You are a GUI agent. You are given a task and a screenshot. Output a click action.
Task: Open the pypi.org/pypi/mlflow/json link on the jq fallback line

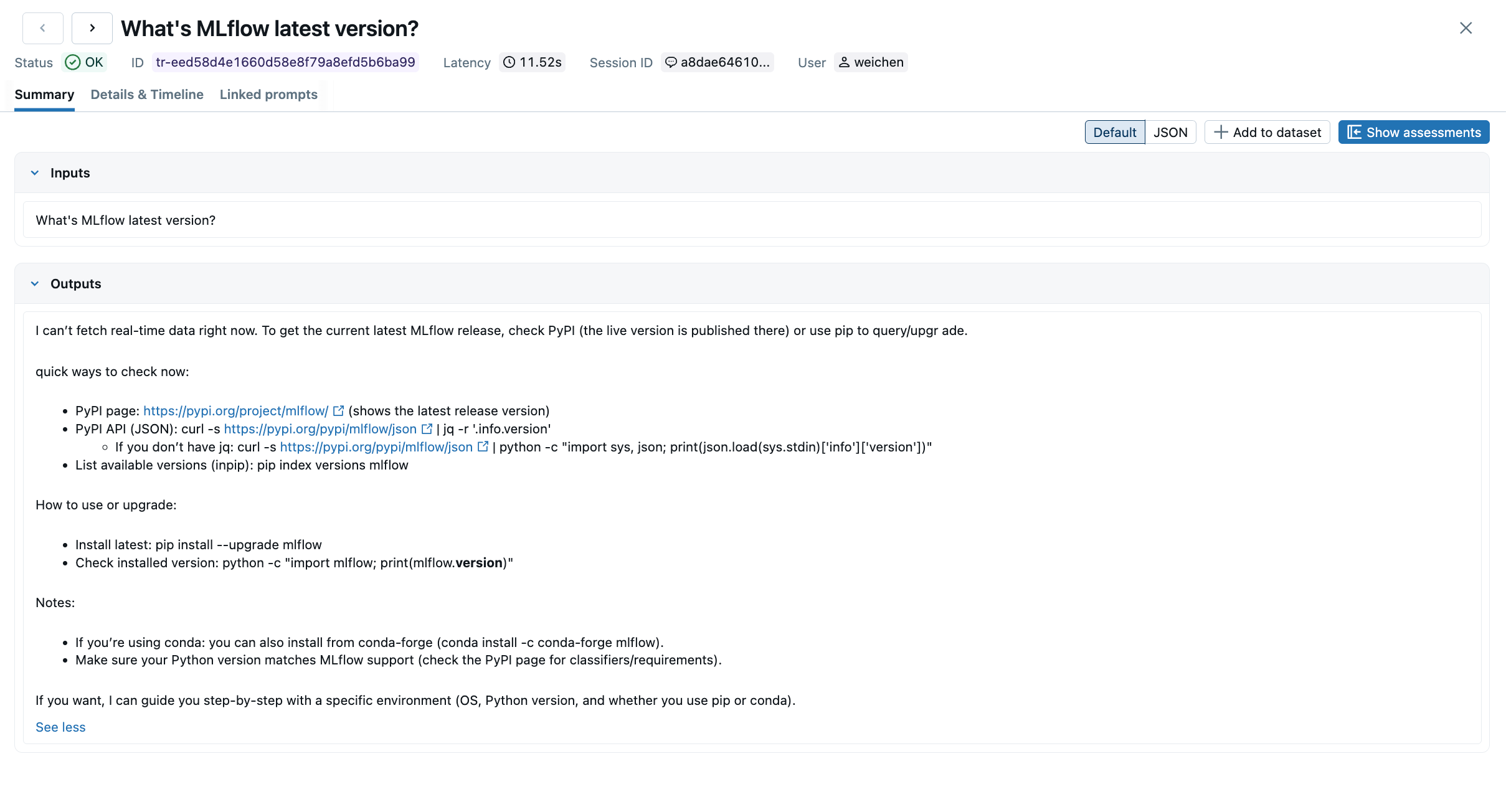point(376,447)
